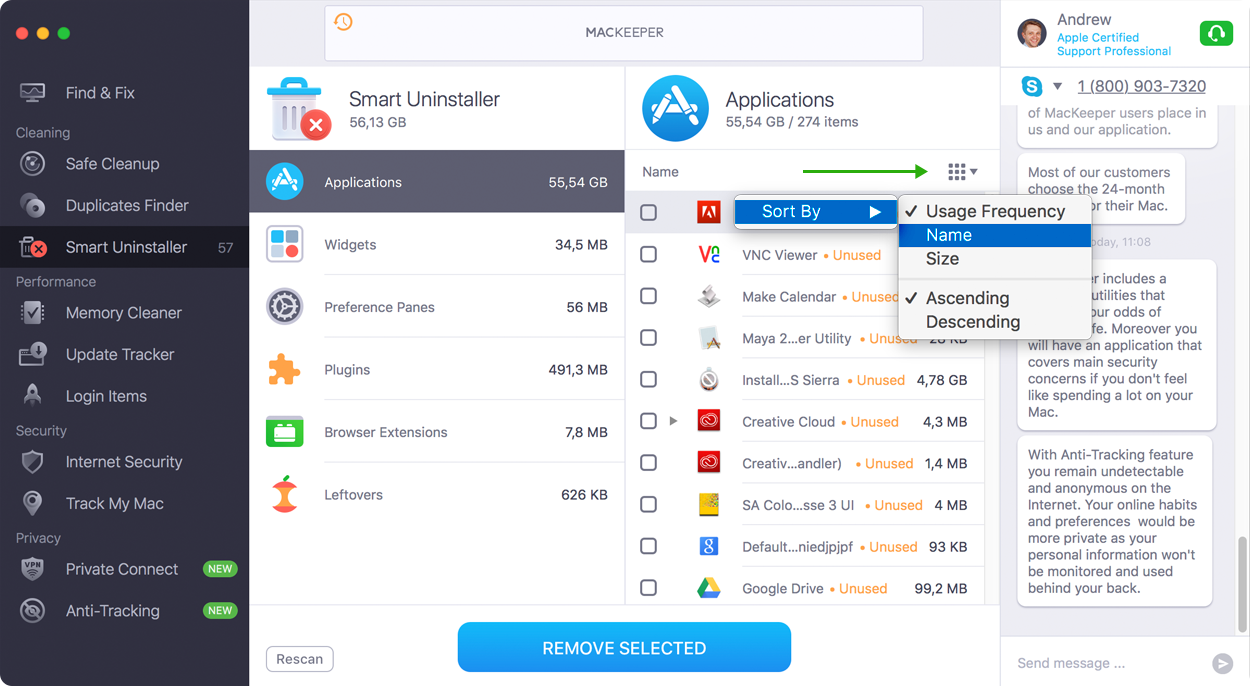Open the Skype contact method dropdown arrow

point(1057,86)
